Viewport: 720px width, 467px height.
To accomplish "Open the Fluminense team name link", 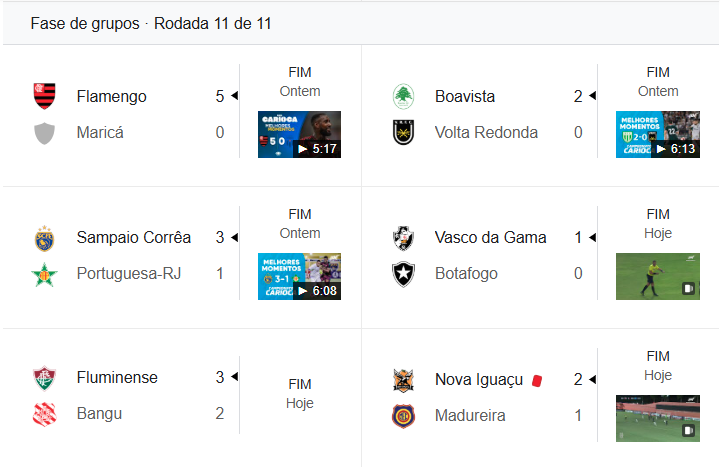I will (x=116, y=378).
